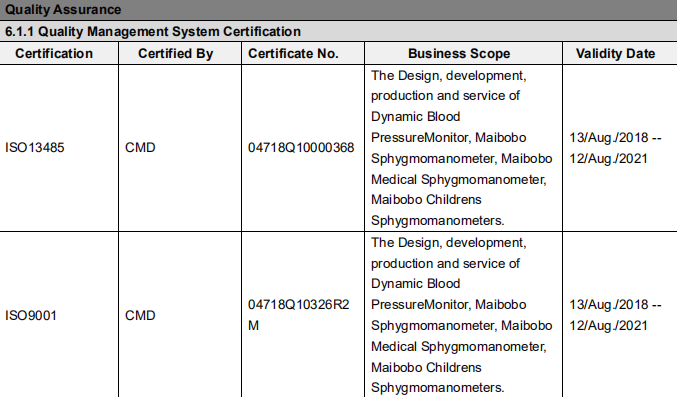Select the 6.1.1 Quality Management System Certification heading

coord(153,32)
